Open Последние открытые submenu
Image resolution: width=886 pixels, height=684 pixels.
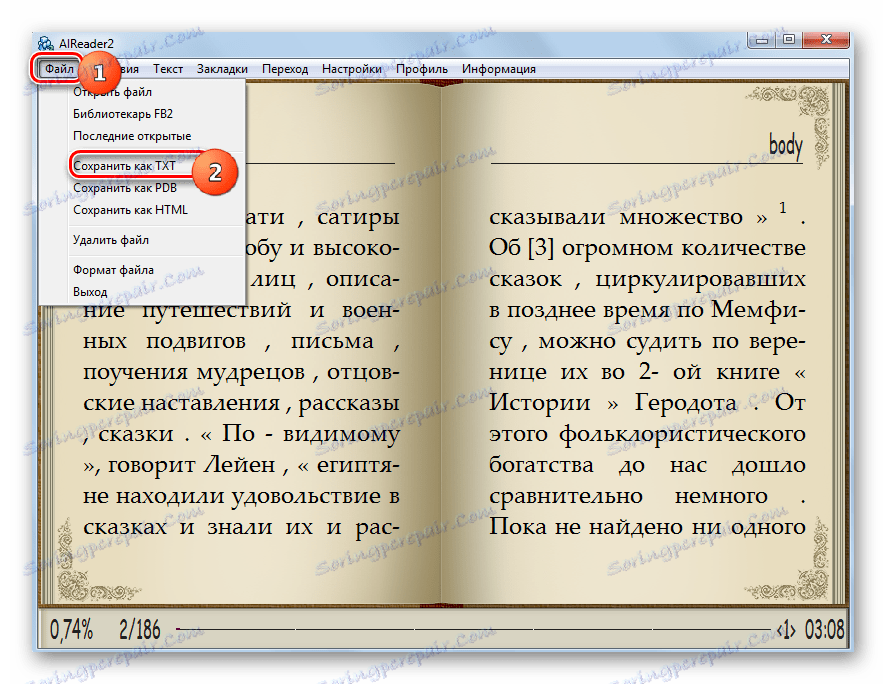(142, 136)
